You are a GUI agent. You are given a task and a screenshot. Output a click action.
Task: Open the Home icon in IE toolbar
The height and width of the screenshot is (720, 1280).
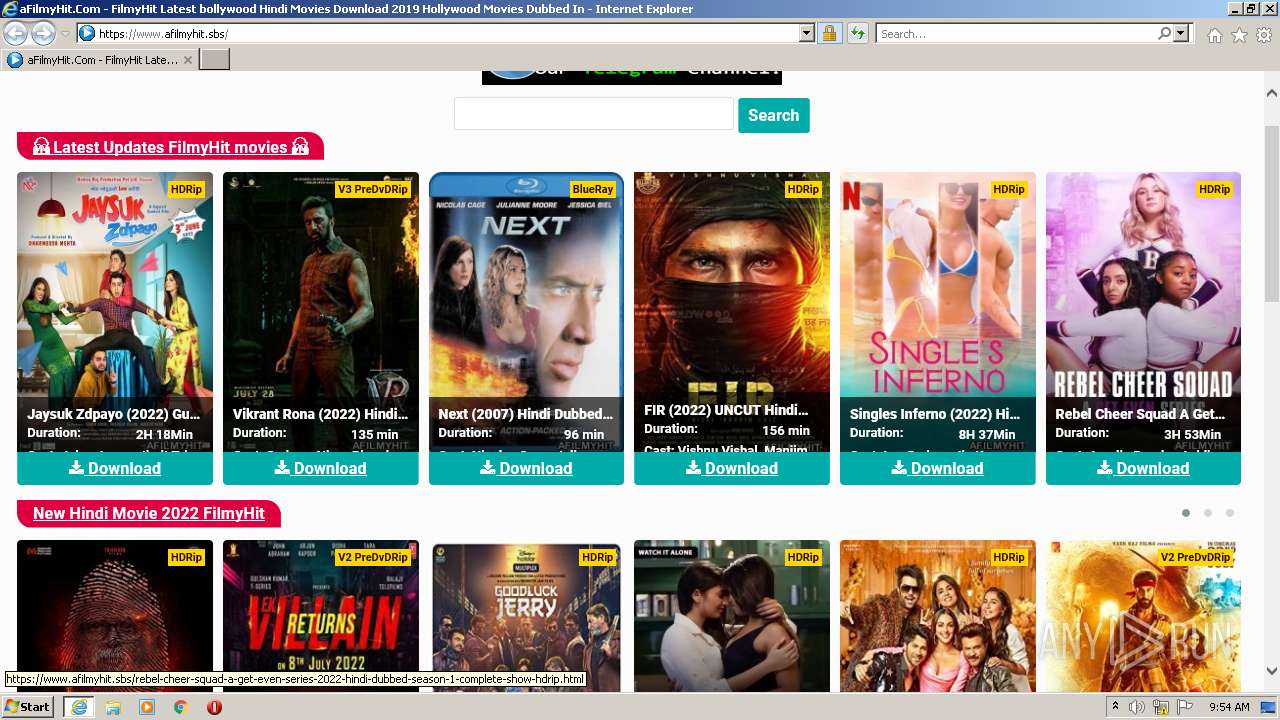pos(1214,35)
